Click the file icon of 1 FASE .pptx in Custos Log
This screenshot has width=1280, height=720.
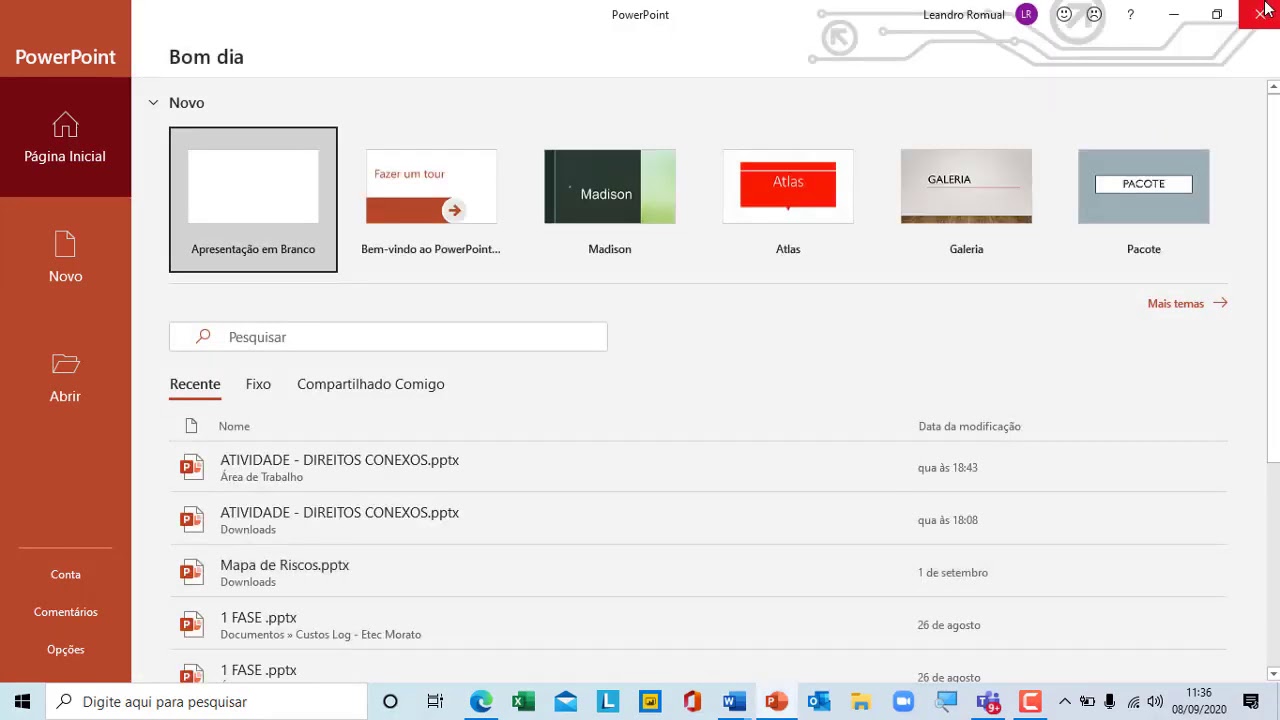click(x=192, y=625)
